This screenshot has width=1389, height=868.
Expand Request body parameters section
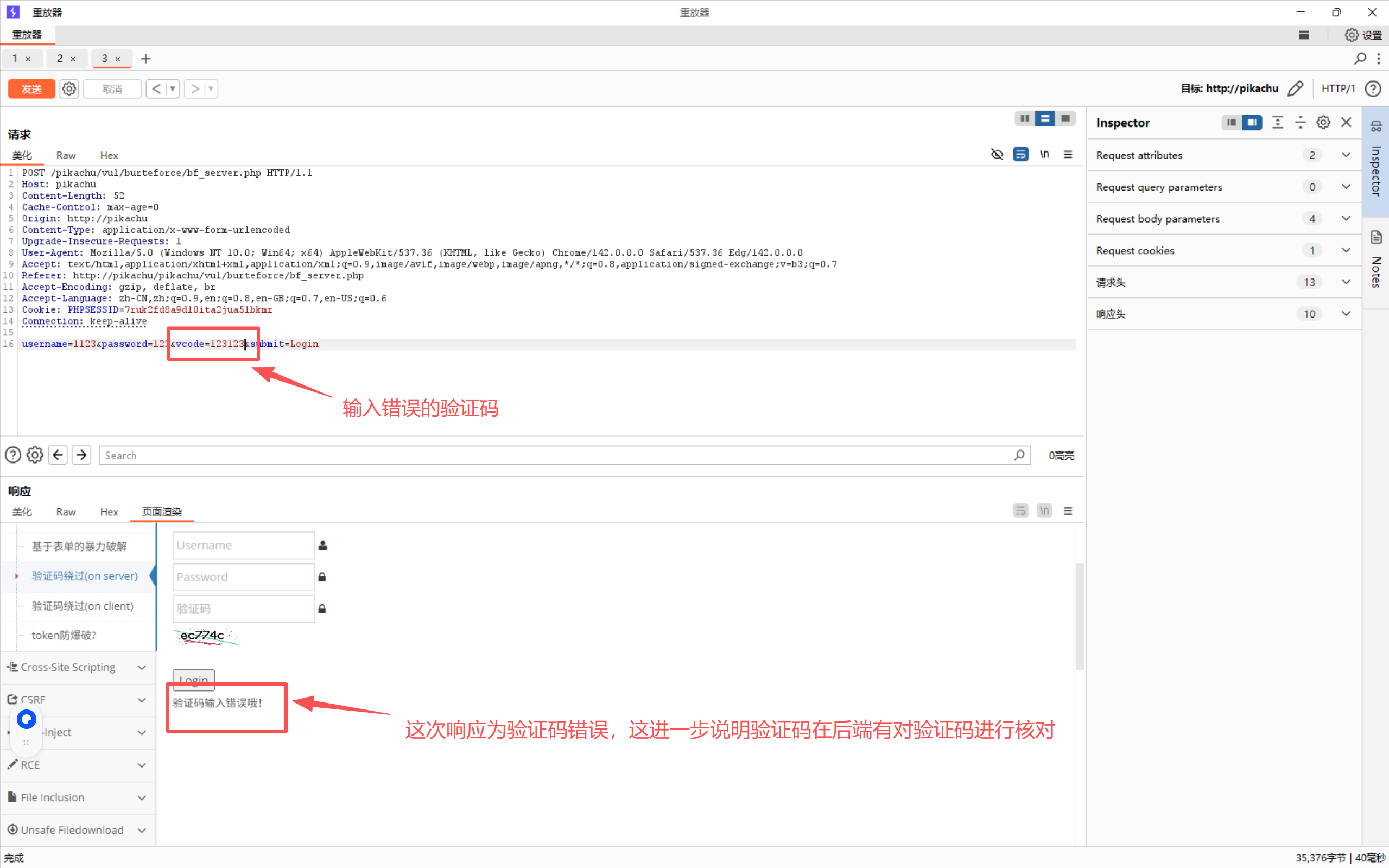pyautogui.click(x=1346, y=219)
